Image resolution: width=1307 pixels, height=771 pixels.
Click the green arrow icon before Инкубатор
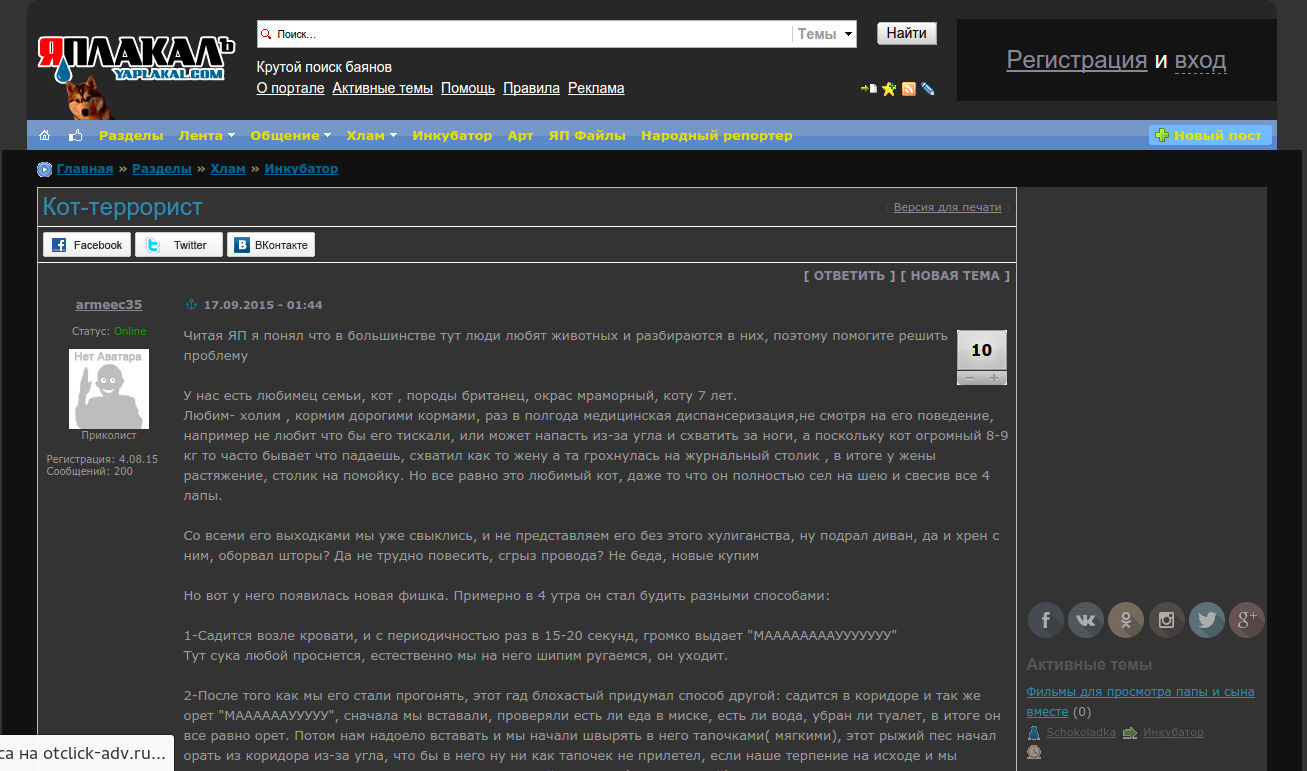[1130, 733]
